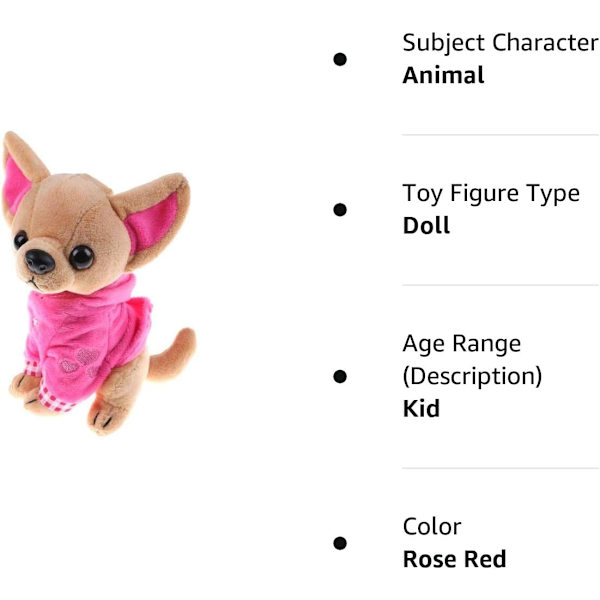Screen dimensions: 600x600
Task: Click the Toy Figure Type label
Action: [x=491, y=194]
